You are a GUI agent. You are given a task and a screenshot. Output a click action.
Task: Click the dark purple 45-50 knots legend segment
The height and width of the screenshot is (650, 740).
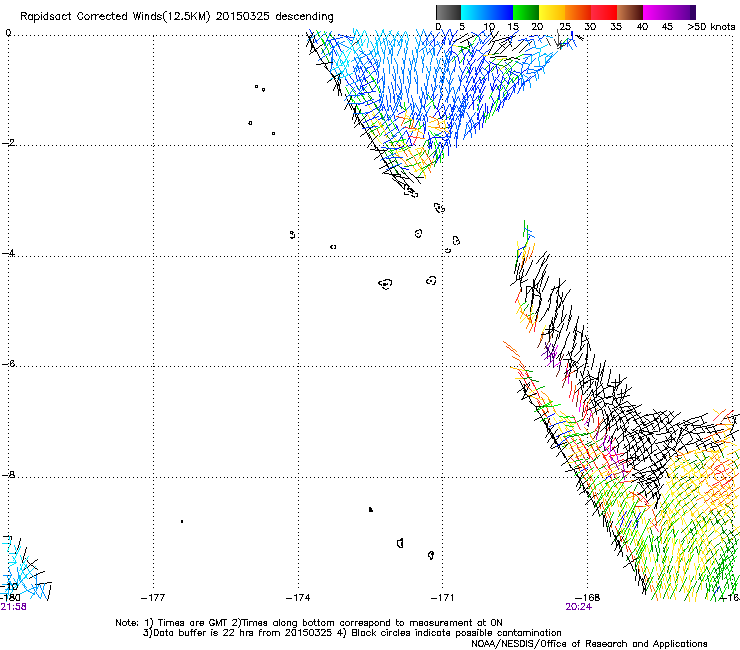[682, 12]
